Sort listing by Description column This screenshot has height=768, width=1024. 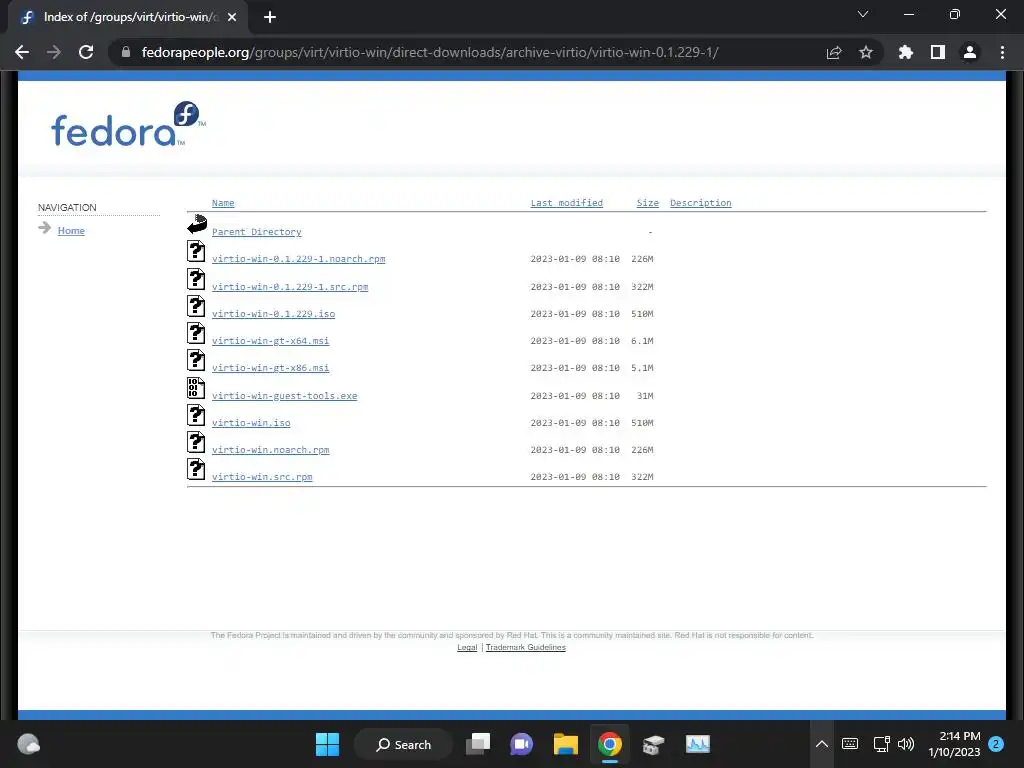coord(701,203)
